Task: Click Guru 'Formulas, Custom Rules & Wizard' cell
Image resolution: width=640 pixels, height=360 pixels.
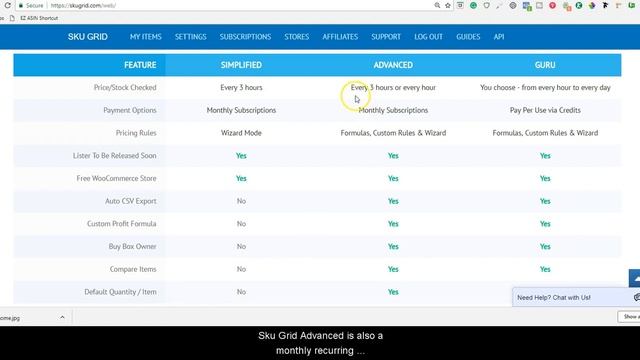Action: click(x=545, y=133)
